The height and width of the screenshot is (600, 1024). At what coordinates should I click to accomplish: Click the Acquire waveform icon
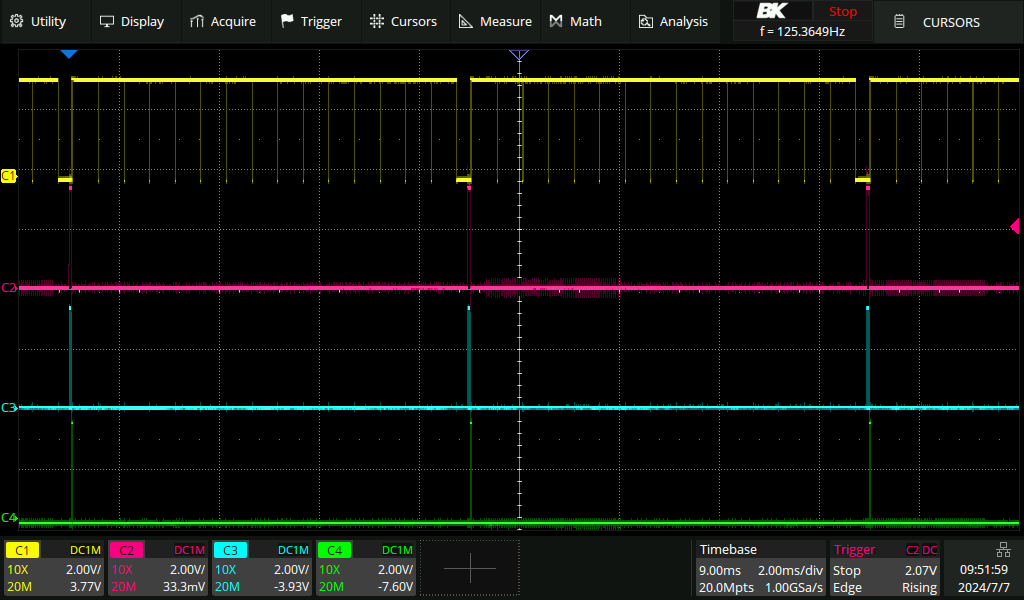[197, 22]
